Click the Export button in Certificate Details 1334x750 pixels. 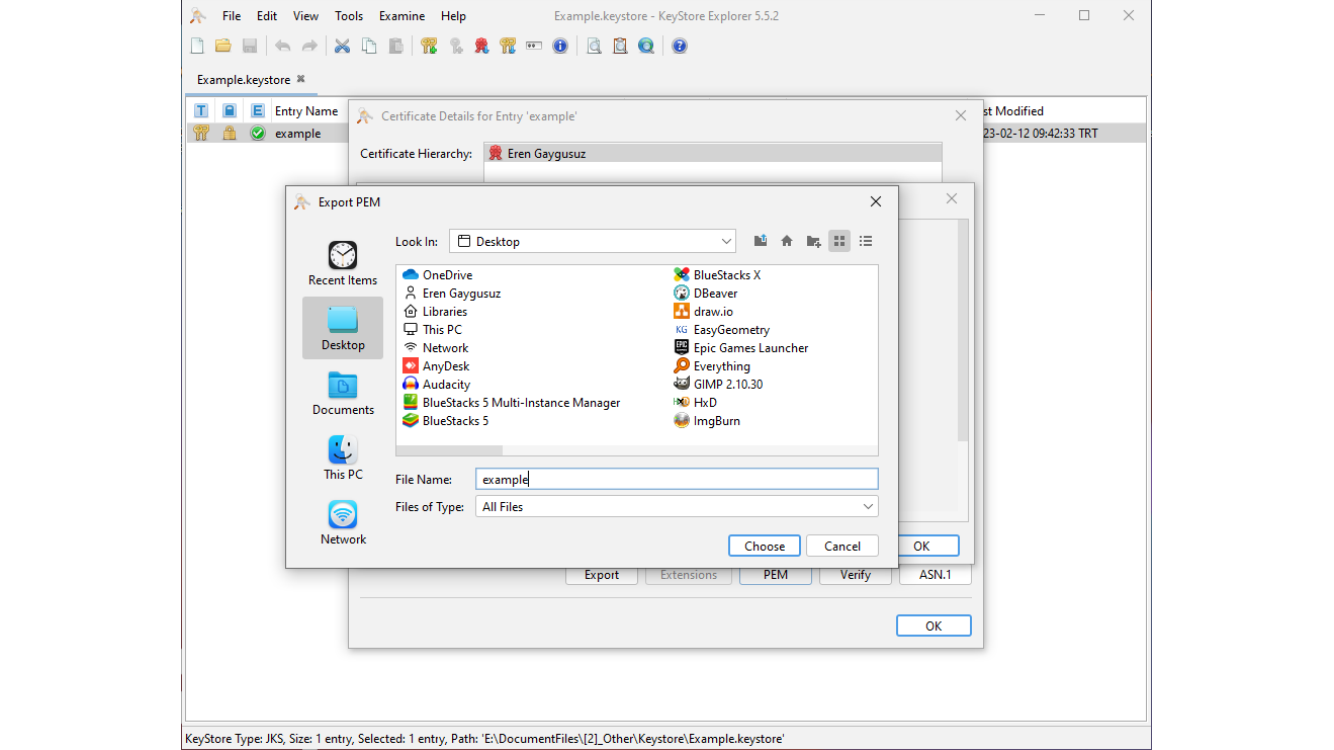(602, 575)
